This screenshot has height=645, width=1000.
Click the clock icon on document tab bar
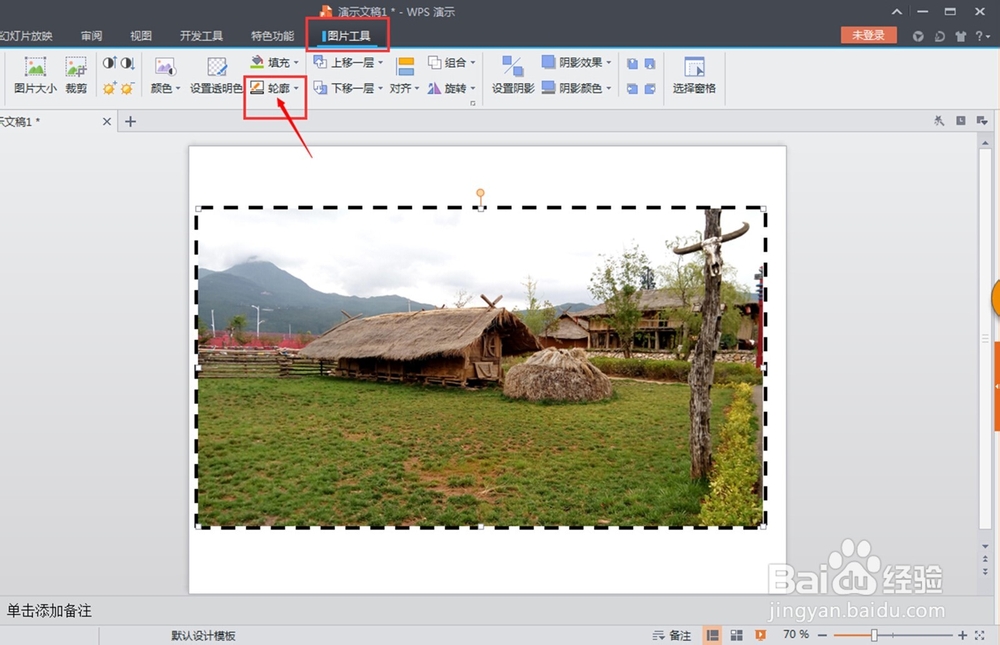click(x=960, y=121)
